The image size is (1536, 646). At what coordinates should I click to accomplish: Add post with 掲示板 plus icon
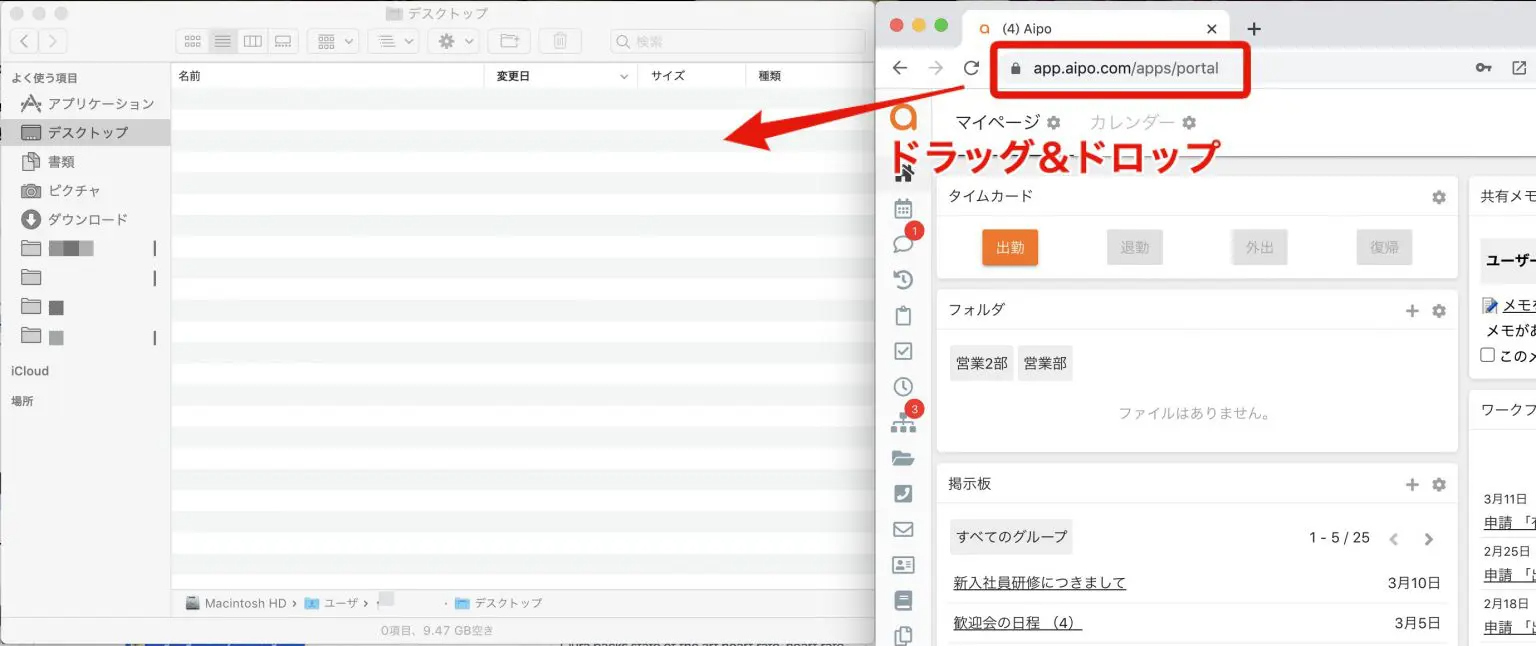click(1412, 485)
